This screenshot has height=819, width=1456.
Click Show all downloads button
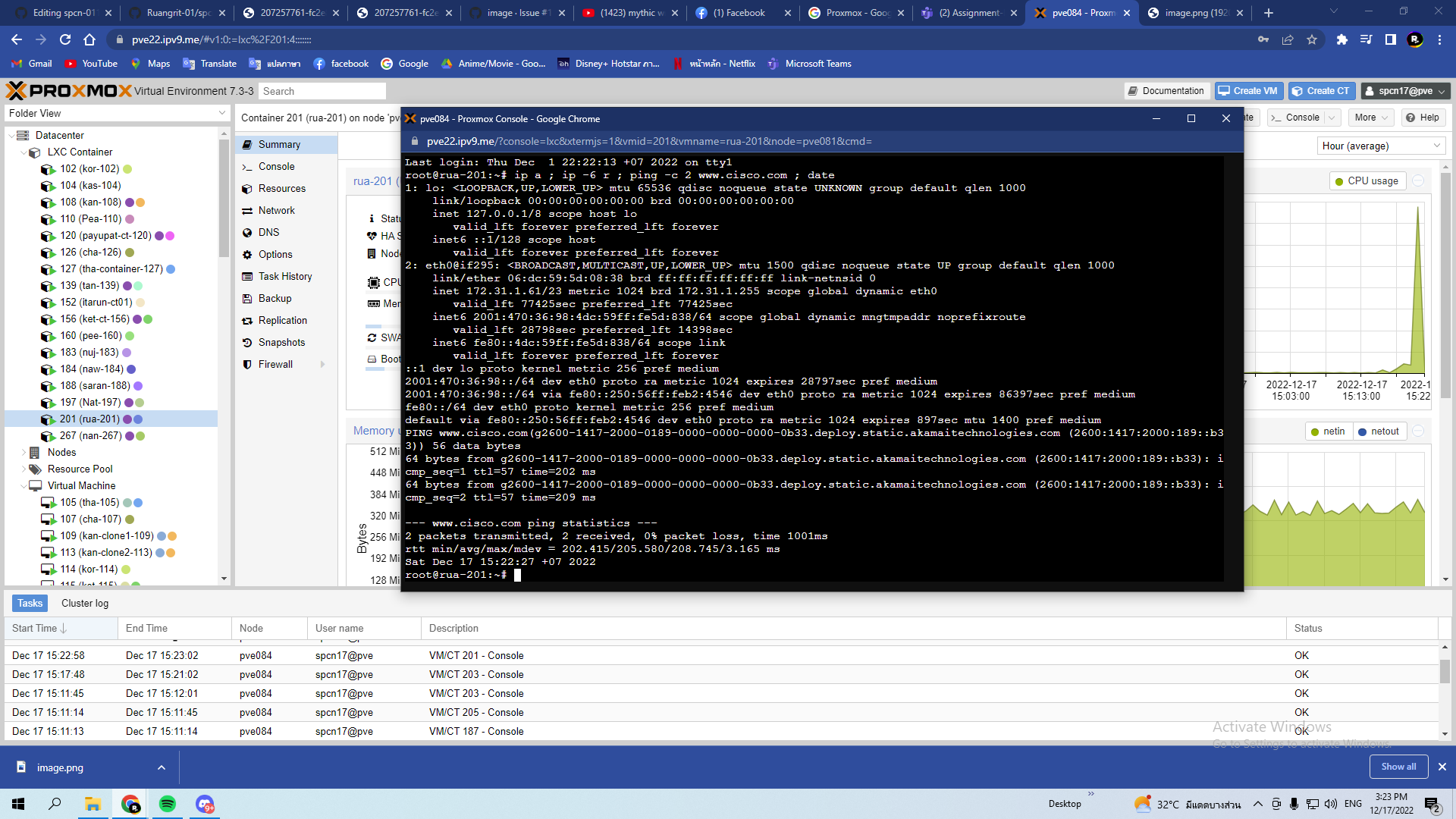click(1398, 767)
